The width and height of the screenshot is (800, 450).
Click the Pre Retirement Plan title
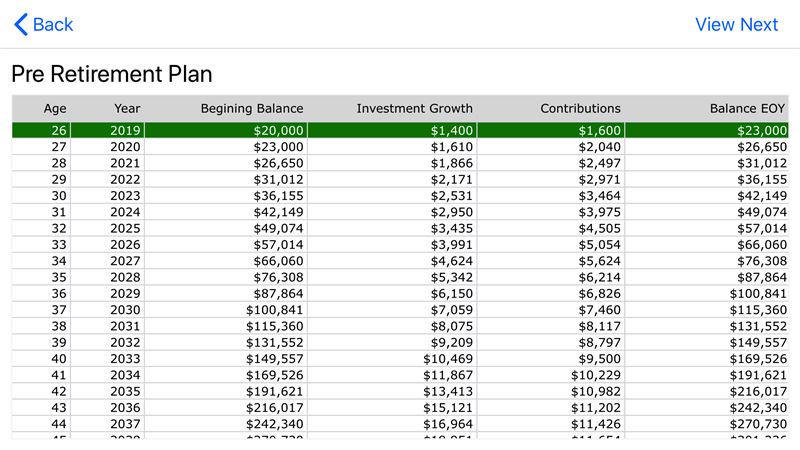[112, 74]
